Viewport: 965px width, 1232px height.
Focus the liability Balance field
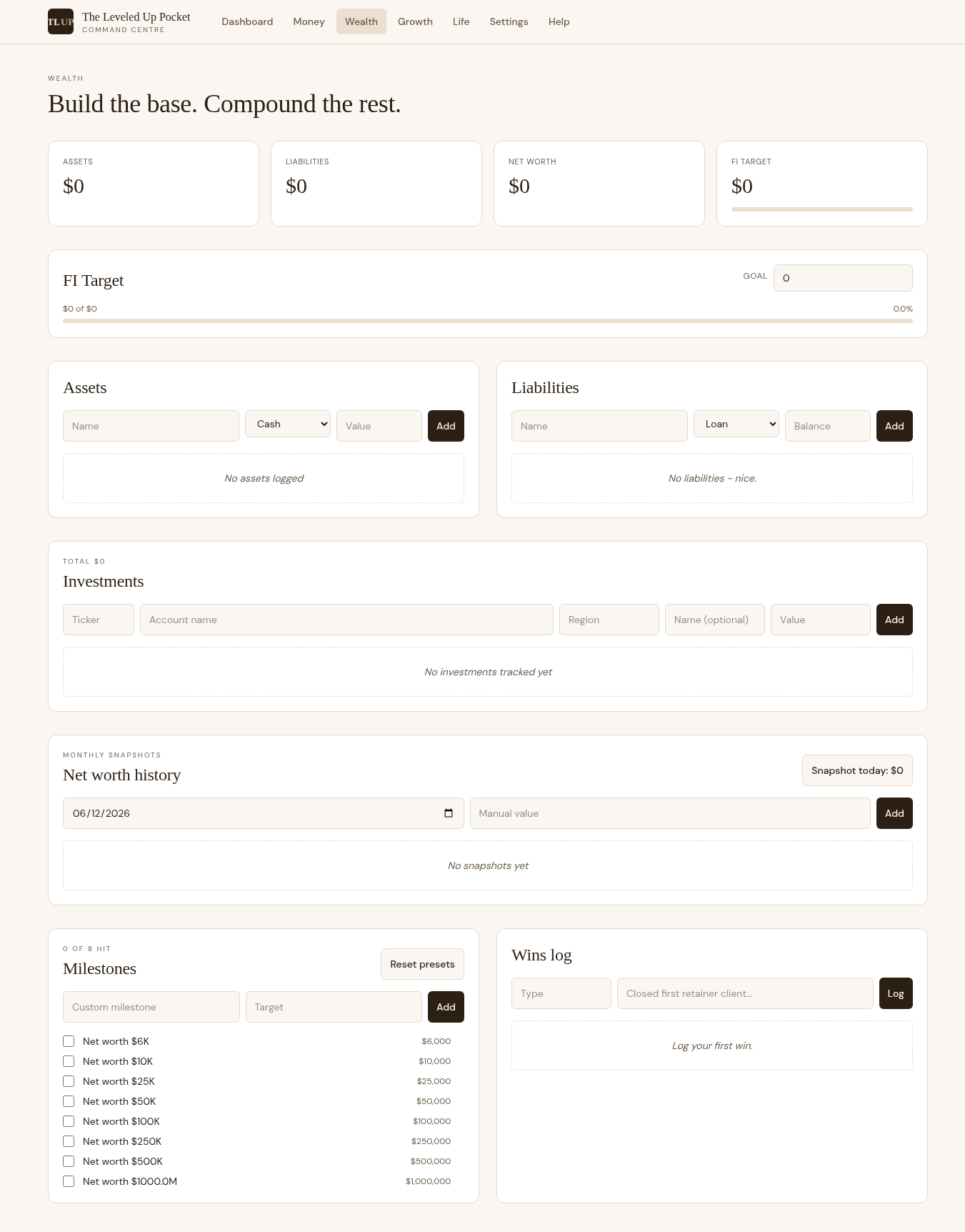pyautogui.click(x=828, y=426)
